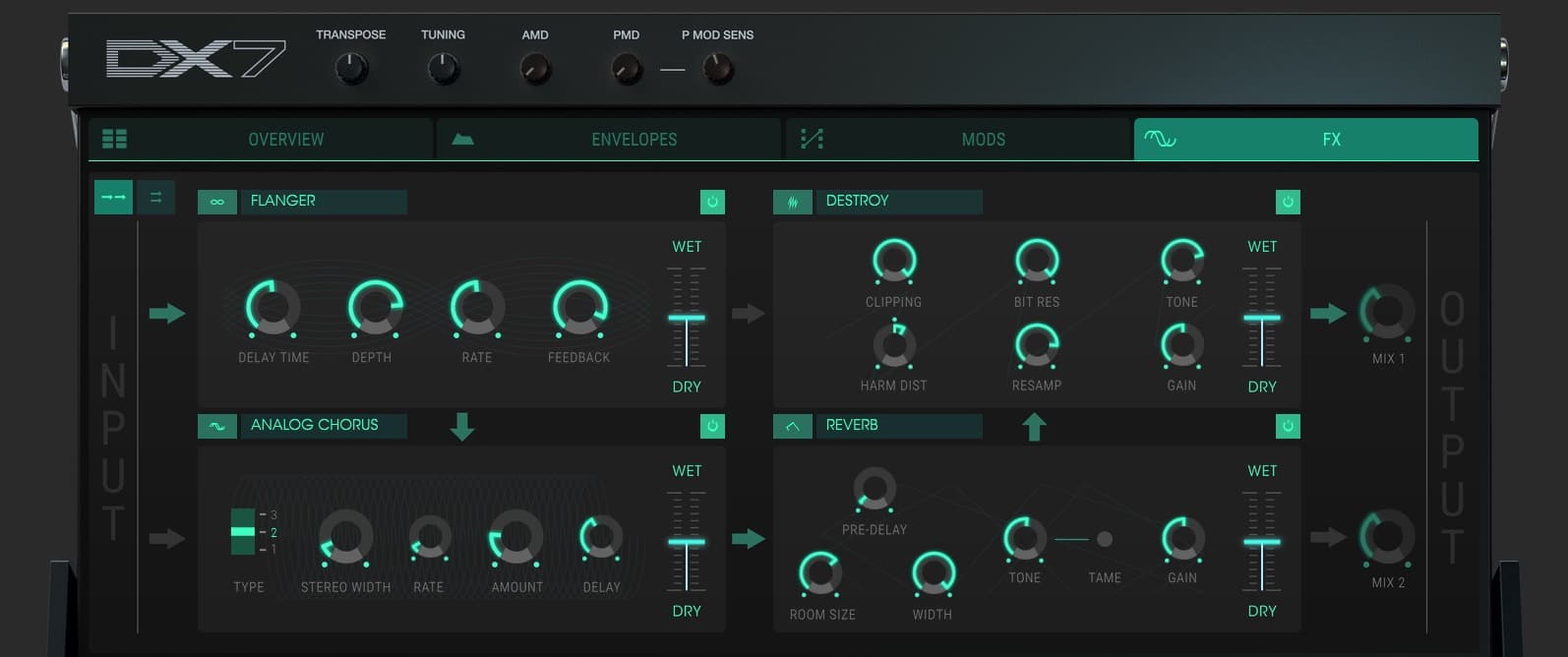Switch to the Envelopes tab
The width and height of the screenshot is (1568, 657).
(609, 139)
